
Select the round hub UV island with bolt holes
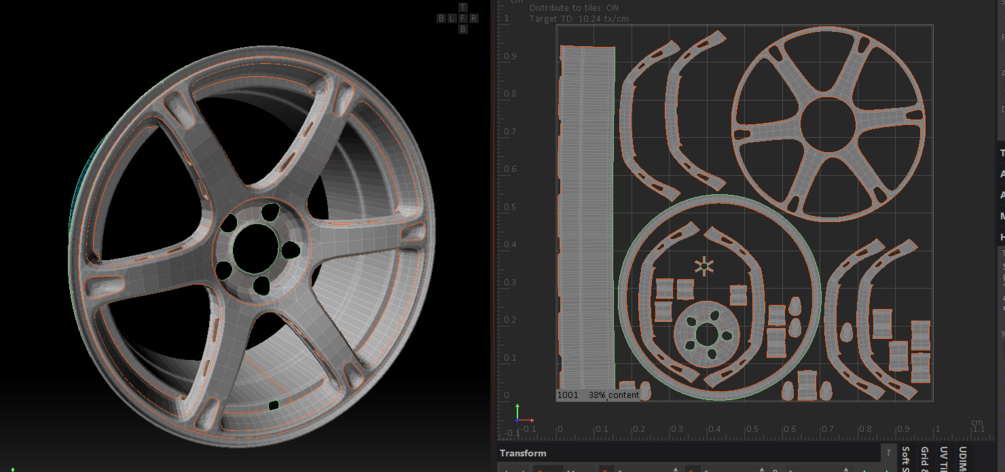(x=707, y=334)
